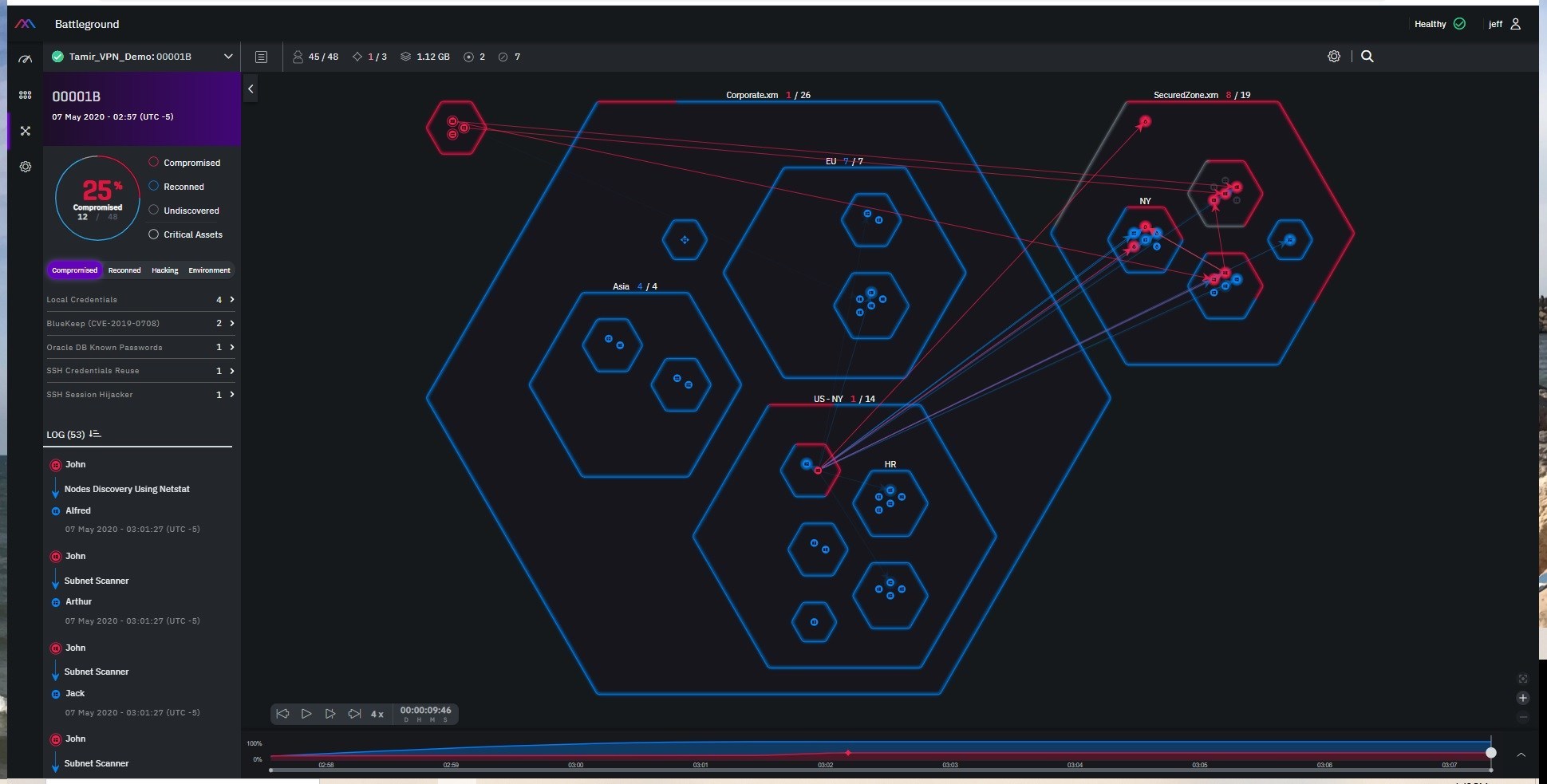The height and width of the screenshot is (784, 1547).
Task: Toggle the Reconned legend filter
Action: (154, 186)
